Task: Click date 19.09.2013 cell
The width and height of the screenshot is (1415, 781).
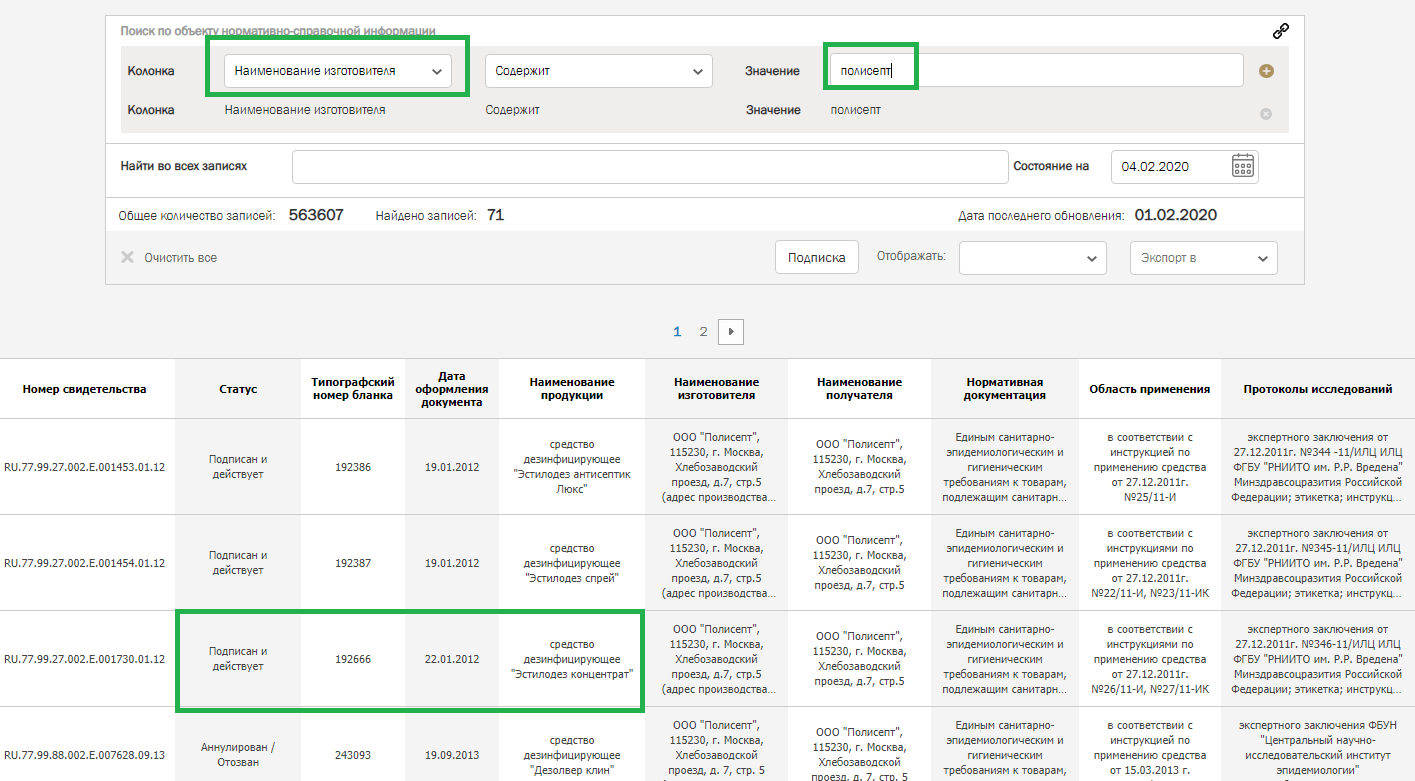Action: (x=452, y=755)
